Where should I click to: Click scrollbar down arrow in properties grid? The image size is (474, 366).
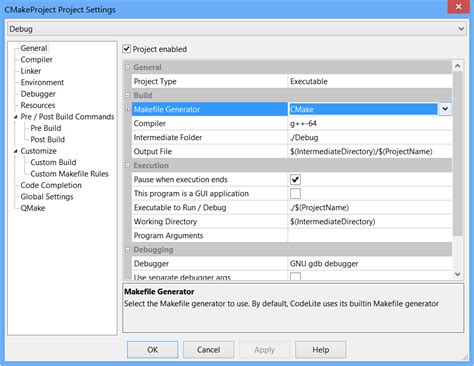[458, 274]
